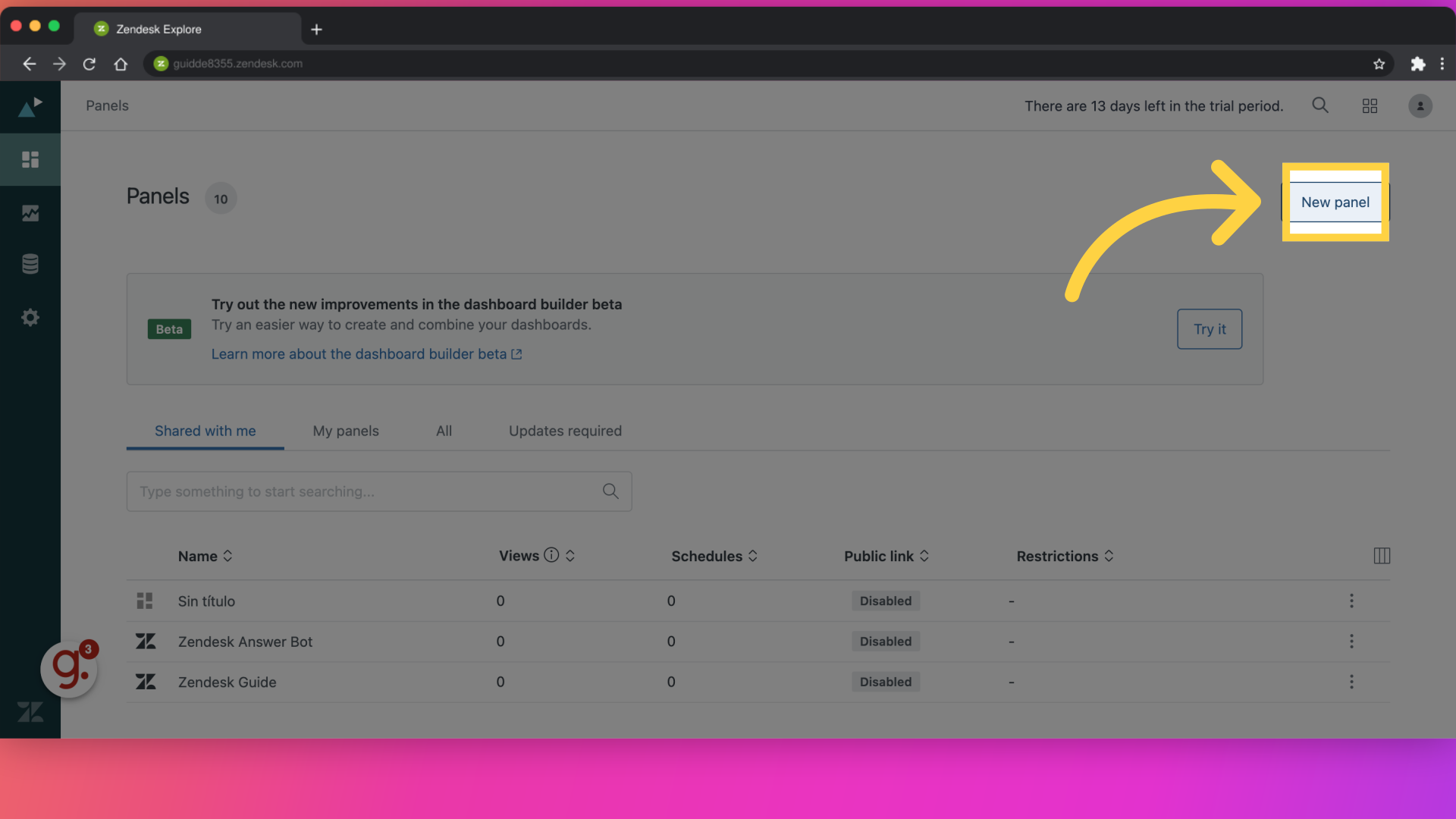Viewport: 1456px width, 819px height.
Task: Click the Disabled badge for Sin título
Action: (x=886, y=601)
